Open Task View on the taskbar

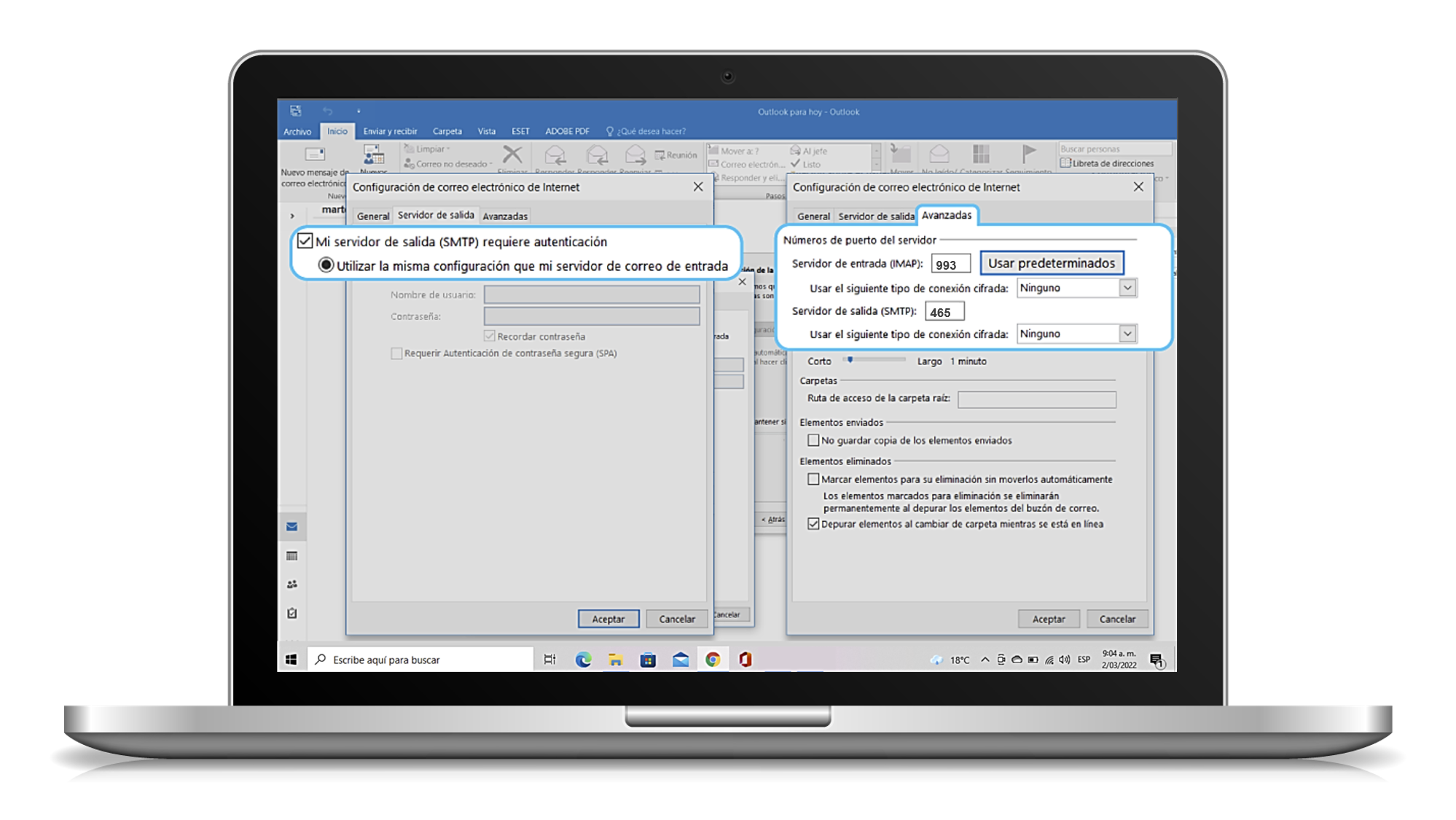coord(549,659)
